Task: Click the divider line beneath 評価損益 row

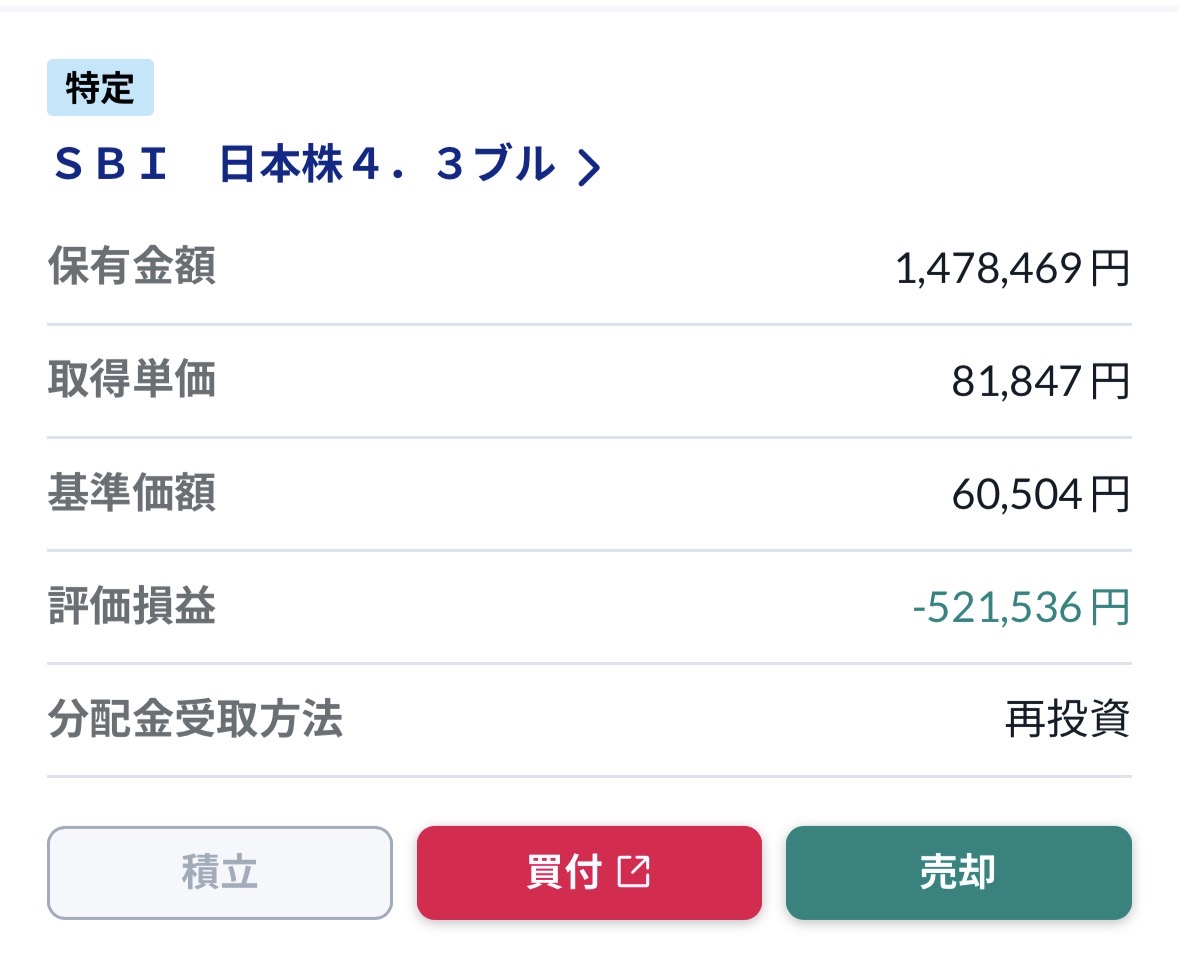Action: (590, 663)
